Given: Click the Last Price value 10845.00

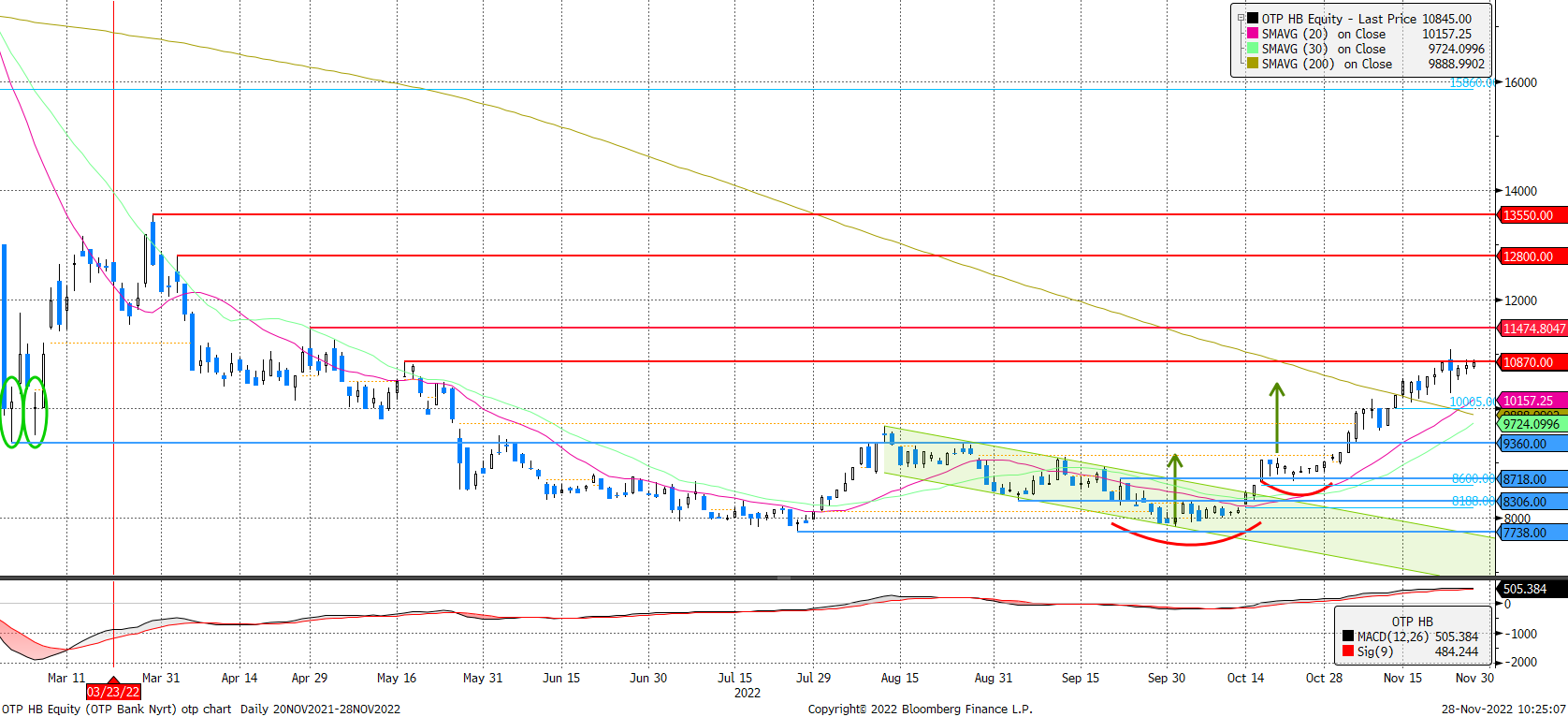Looking at the screenshot, I should click(1446, 19).
